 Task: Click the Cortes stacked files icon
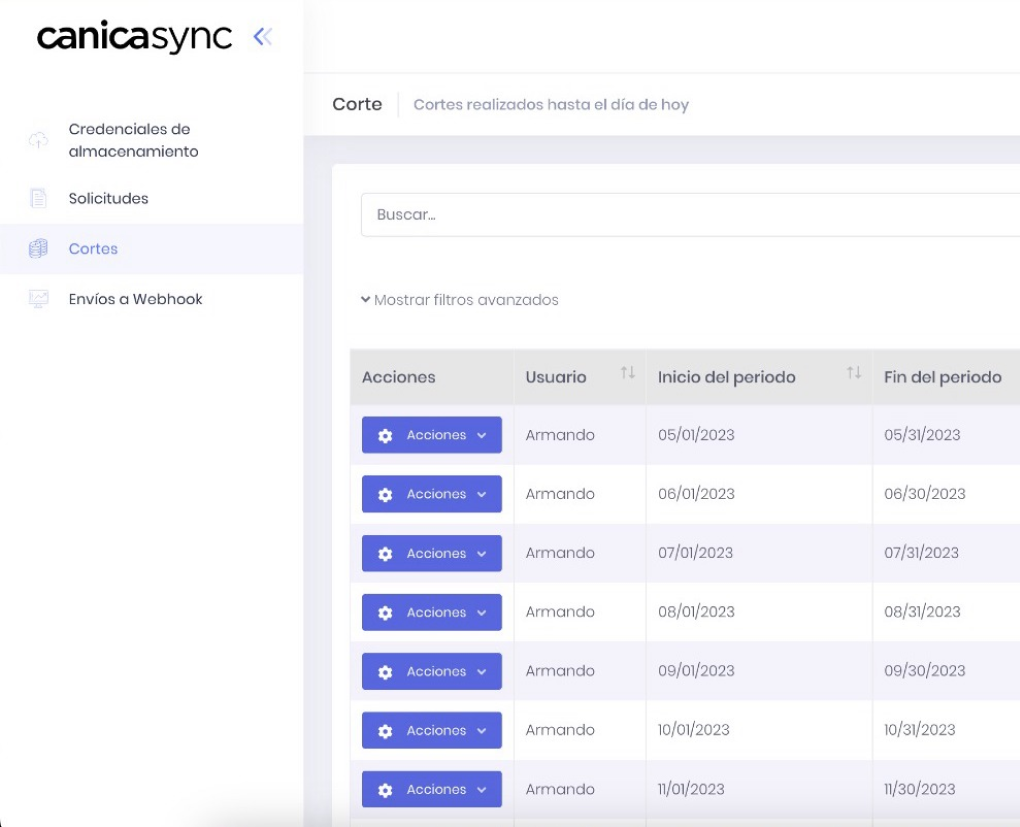click(38, 249)
